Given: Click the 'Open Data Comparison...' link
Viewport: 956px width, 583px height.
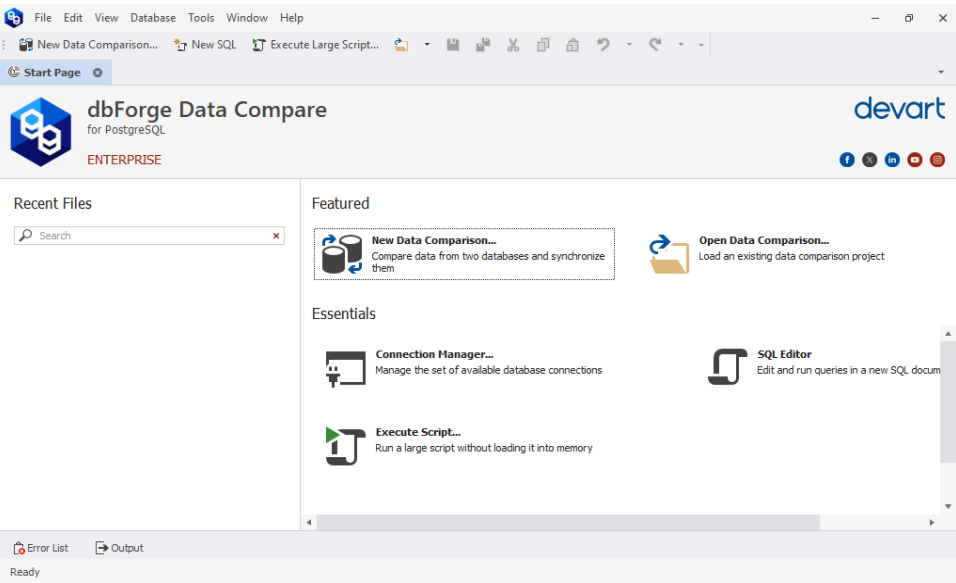Looking at the screenshot, I should click(764, 240).
